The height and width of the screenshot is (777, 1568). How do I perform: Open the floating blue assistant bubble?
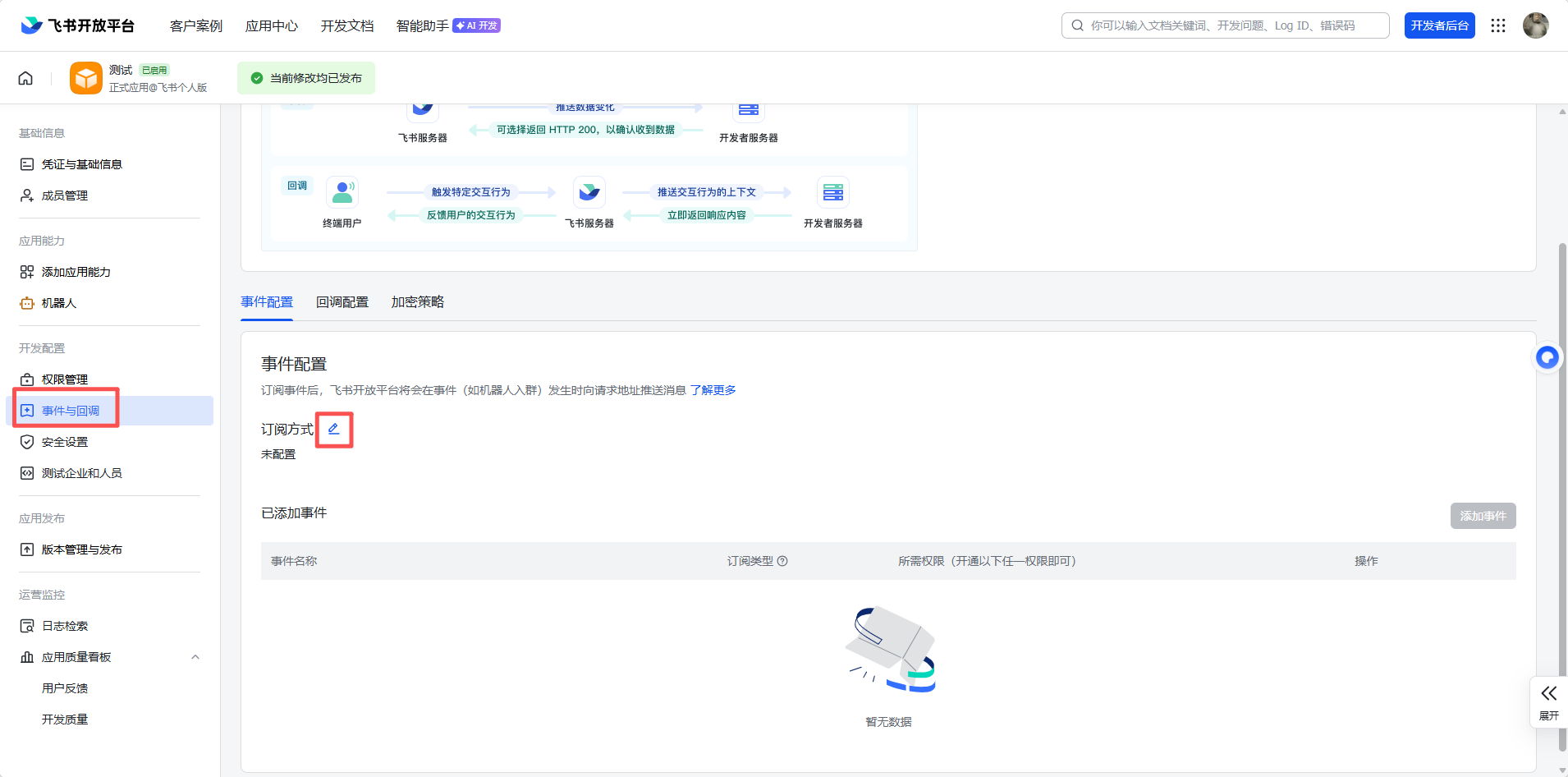pos(1547,357)
